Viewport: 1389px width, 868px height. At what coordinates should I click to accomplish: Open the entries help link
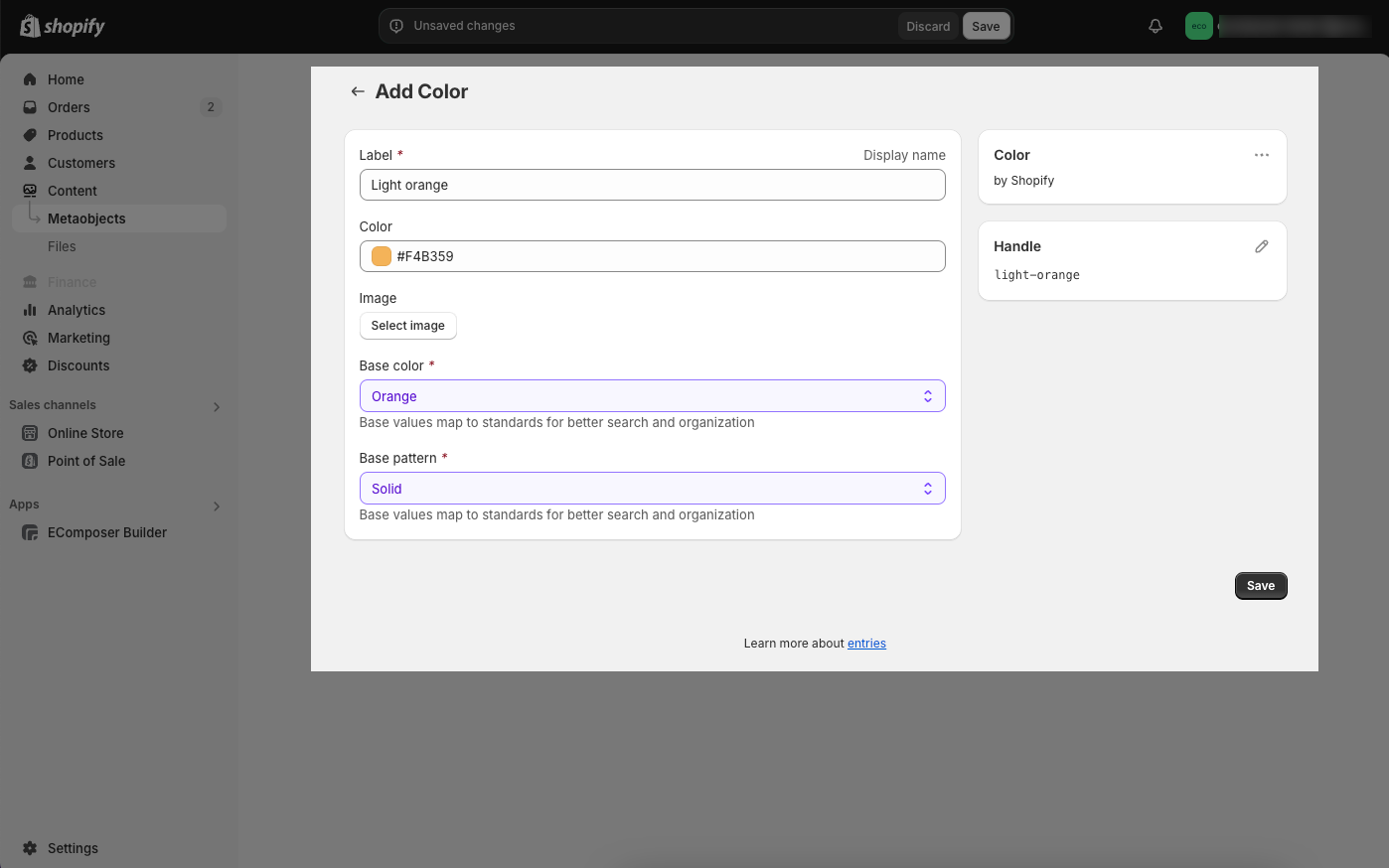866,644
